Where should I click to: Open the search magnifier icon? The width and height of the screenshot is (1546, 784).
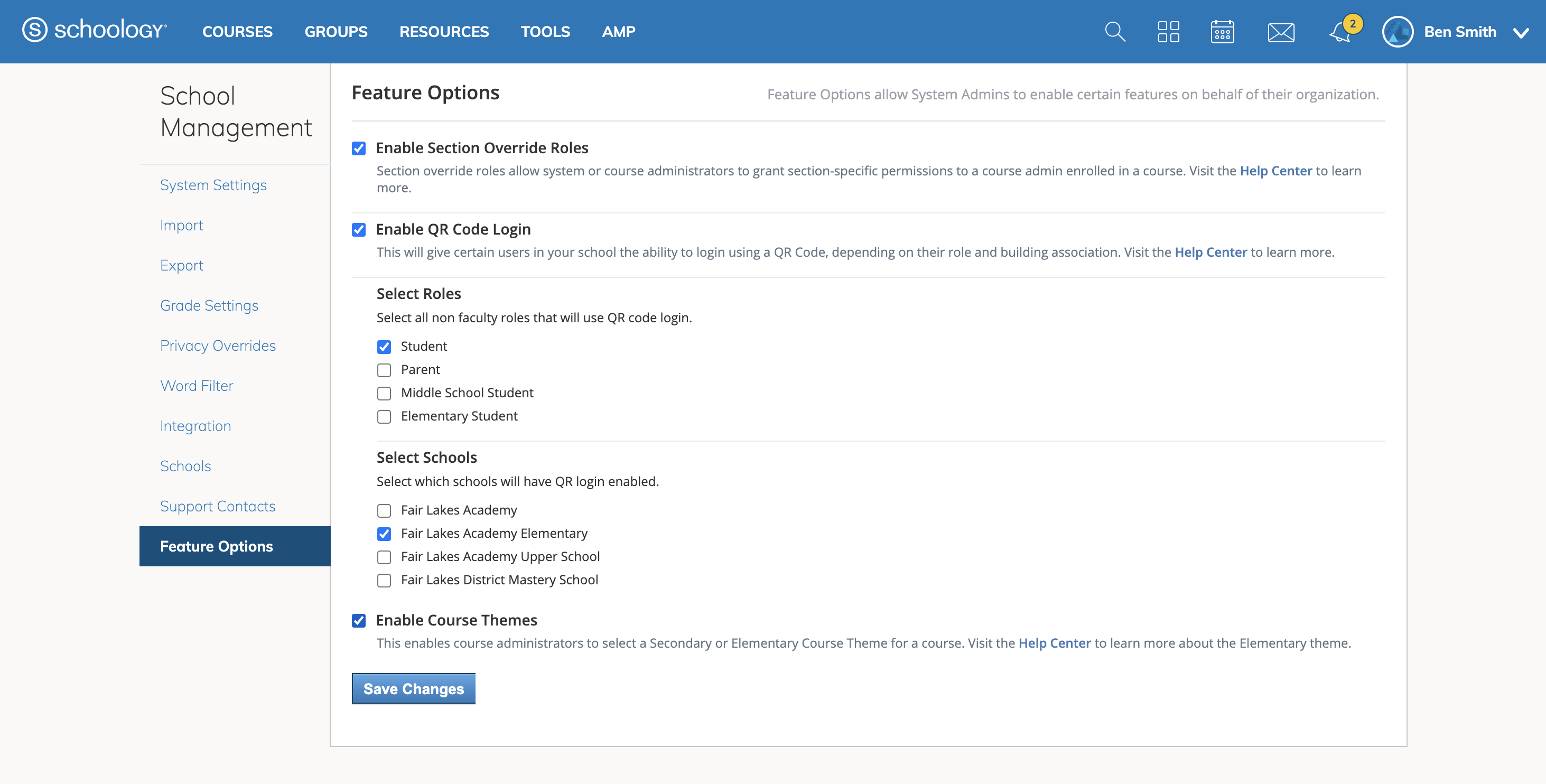coord(1114,31)
